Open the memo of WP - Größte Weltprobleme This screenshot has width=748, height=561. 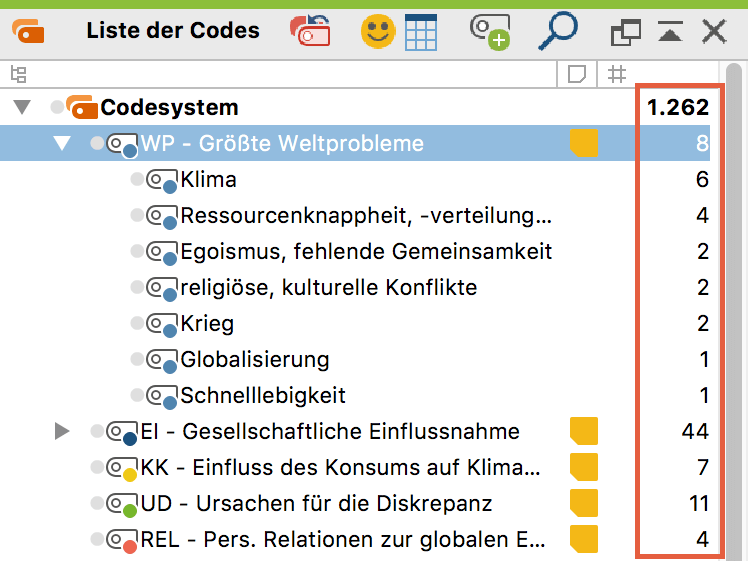pos(584,143)
